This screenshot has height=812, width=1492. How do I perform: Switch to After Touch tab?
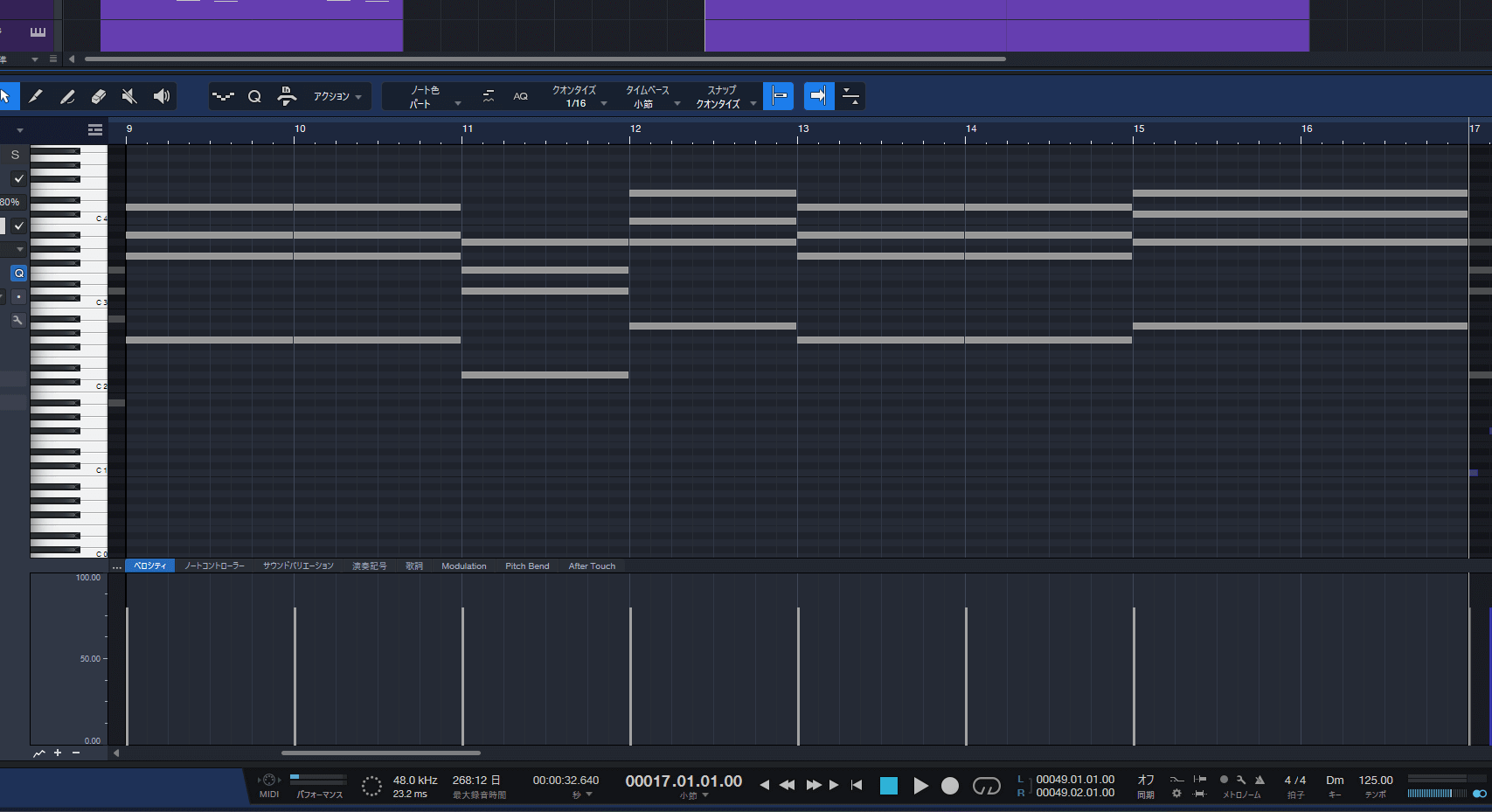(592, 566)
